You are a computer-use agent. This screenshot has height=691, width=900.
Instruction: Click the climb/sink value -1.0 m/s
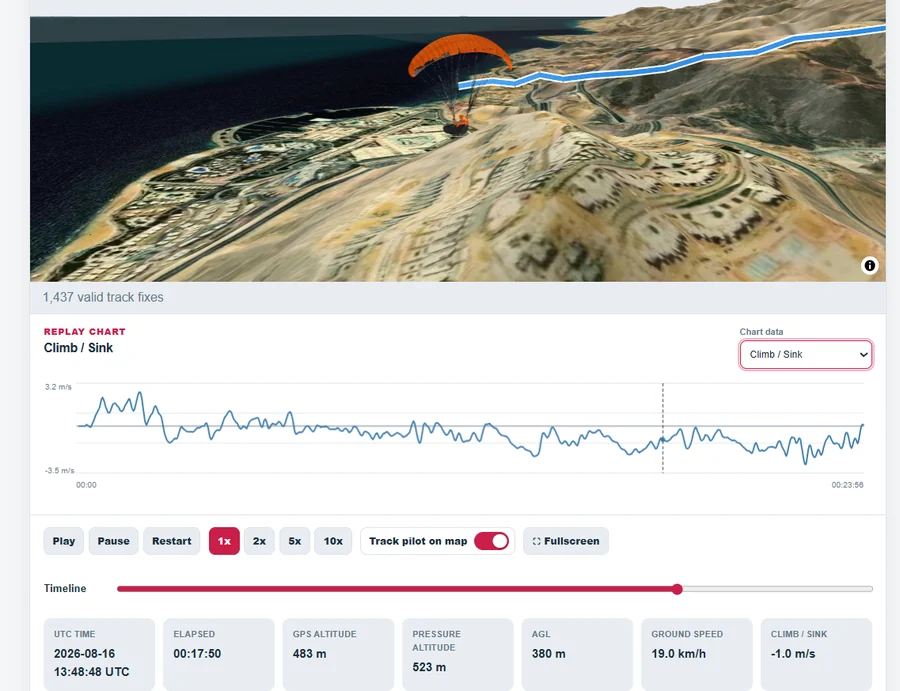tap(793, 654)
